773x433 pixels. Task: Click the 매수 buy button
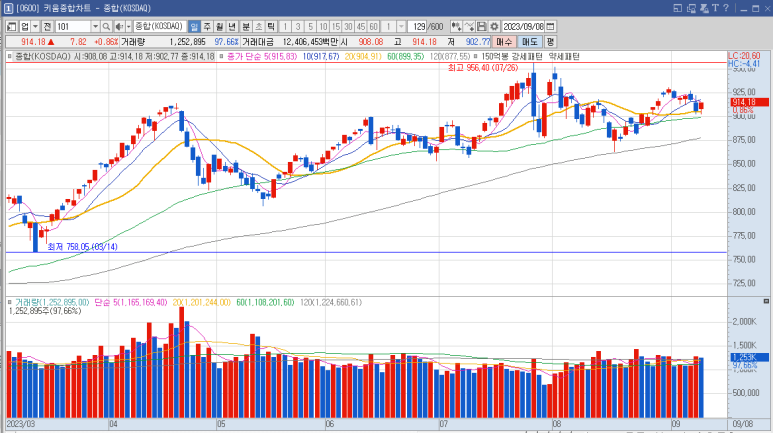(504, 42)
